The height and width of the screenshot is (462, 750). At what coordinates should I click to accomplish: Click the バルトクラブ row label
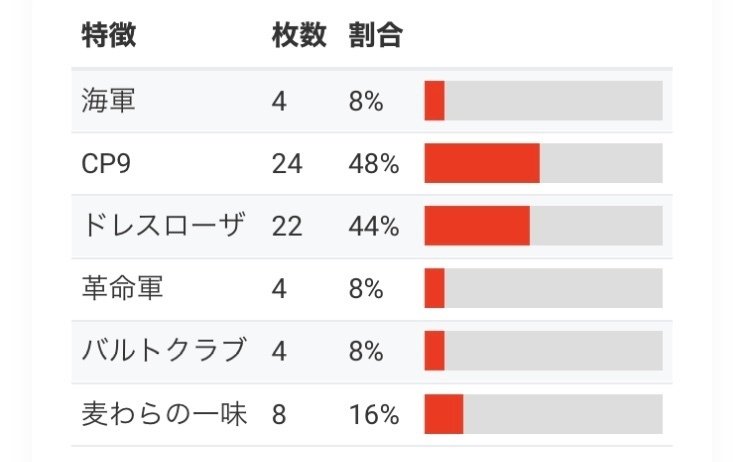point(164,350)
